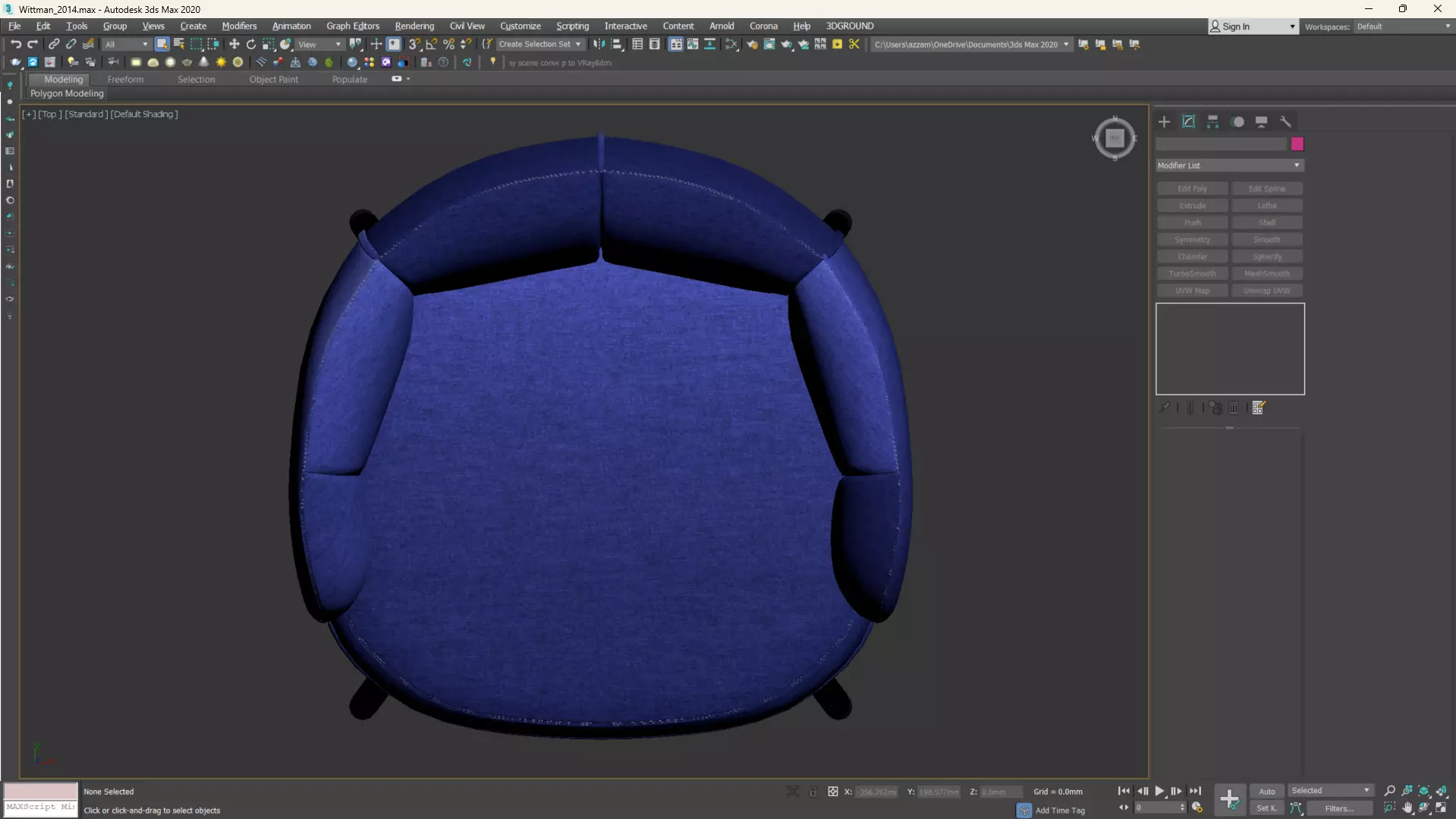Open the Create command panel tab
The height and width of the screenshot is (819, 1456).
pos(1164,121)
